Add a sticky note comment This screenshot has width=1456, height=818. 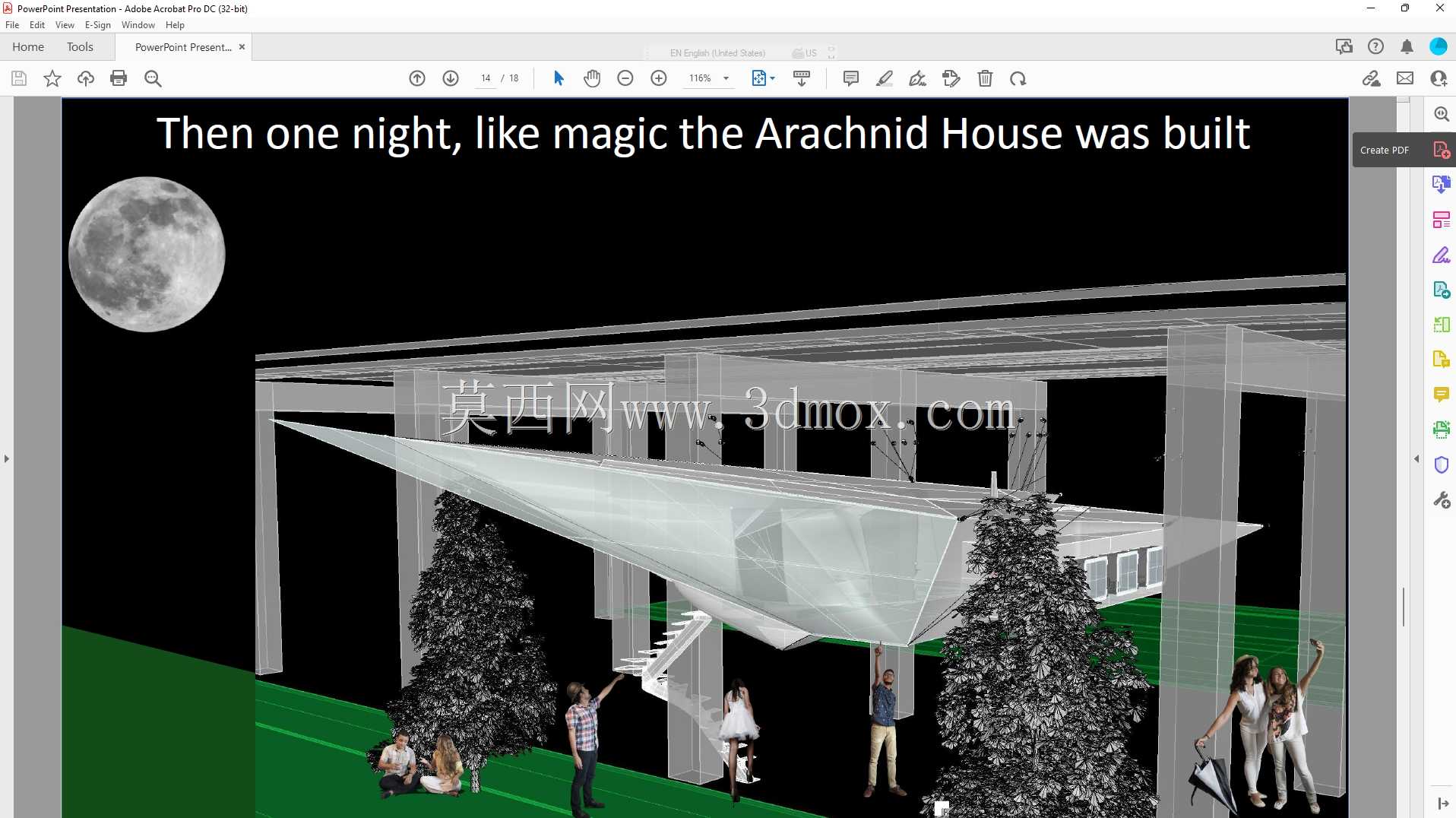[x=851, y=78]
